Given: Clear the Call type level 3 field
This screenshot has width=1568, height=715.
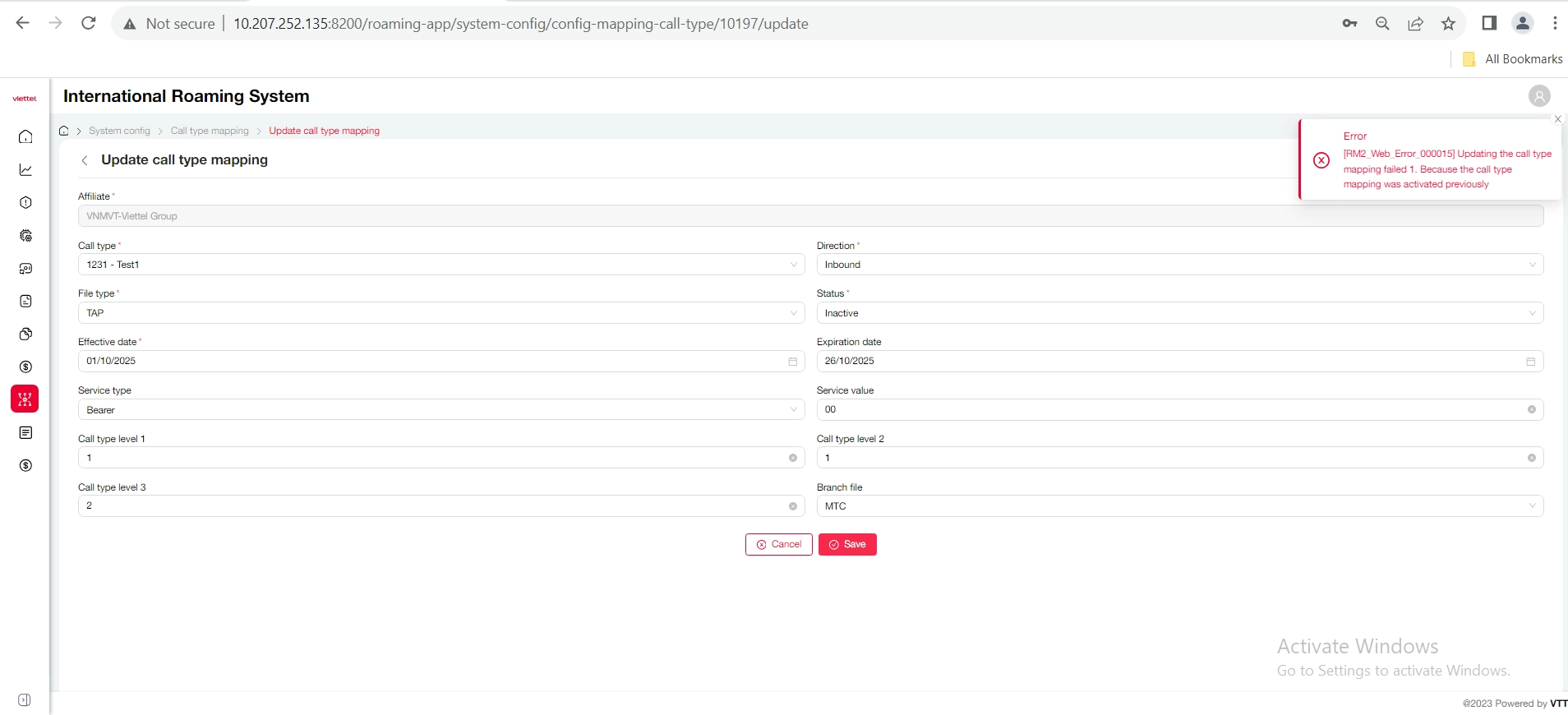Looking at the screenshot, I should (x=792, y=506).
